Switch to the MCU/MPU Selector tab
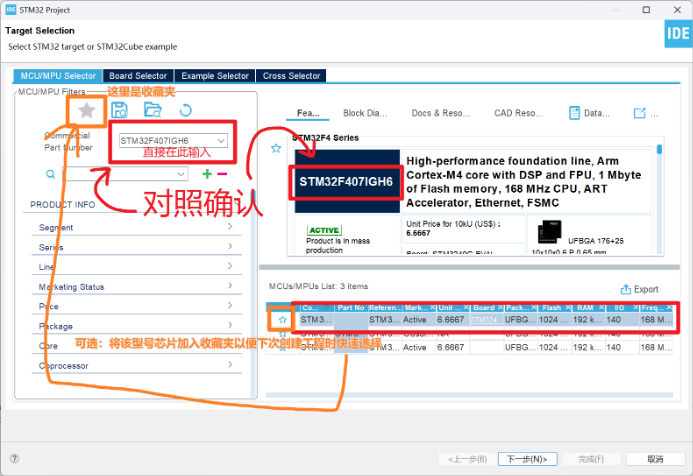This screenshot has width=693, height=476. (58, 76)
